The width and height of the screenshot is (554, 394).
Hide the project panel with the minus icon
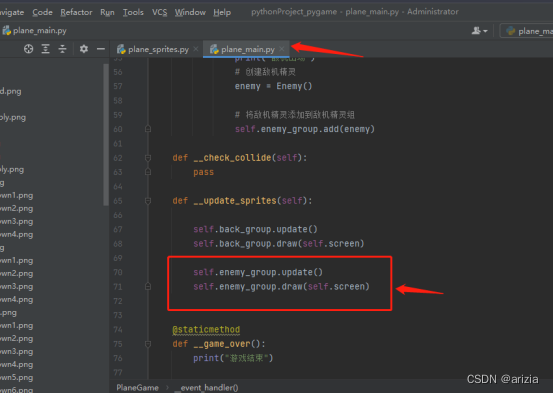tap(101, 49)
